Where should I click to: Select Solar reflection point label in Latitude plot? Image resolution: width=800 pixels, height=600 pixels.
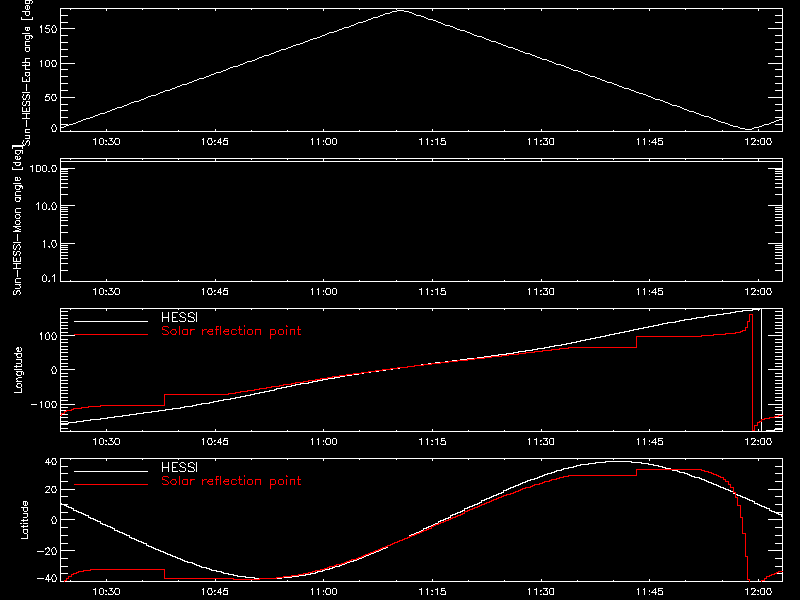[x=231, y=481]
